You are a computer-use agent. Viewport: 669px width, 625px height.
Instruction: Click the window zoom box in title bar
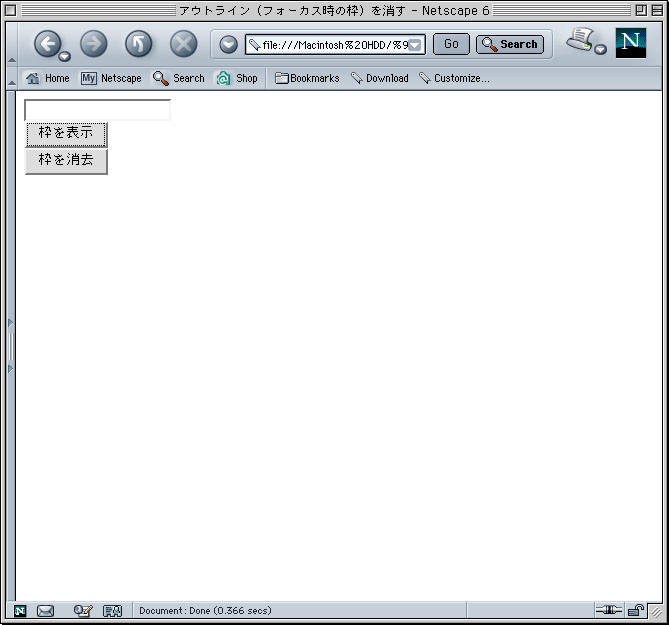[641, 10]
